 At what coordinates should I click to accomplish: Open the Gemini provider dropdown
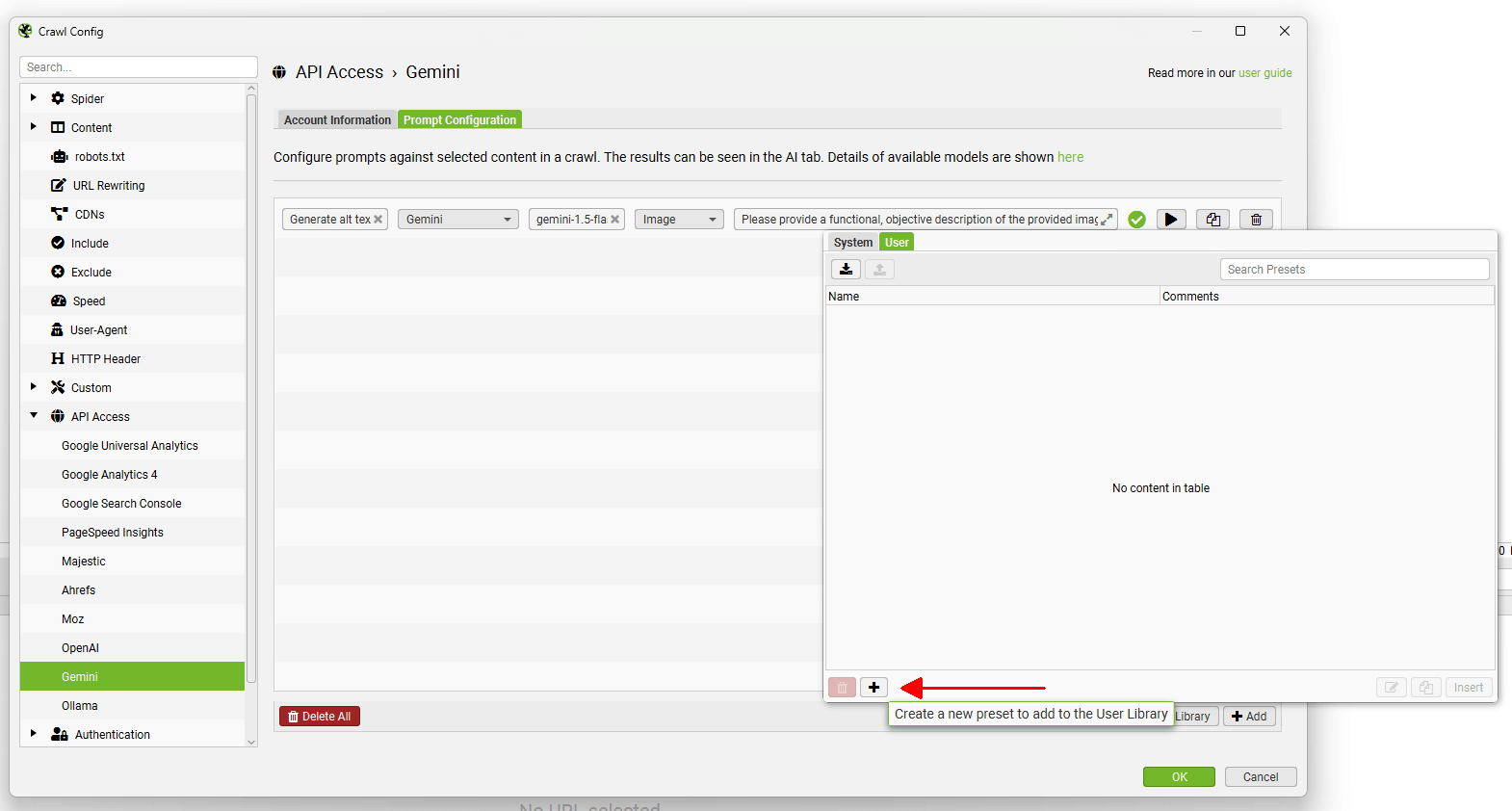click(458, 220)
